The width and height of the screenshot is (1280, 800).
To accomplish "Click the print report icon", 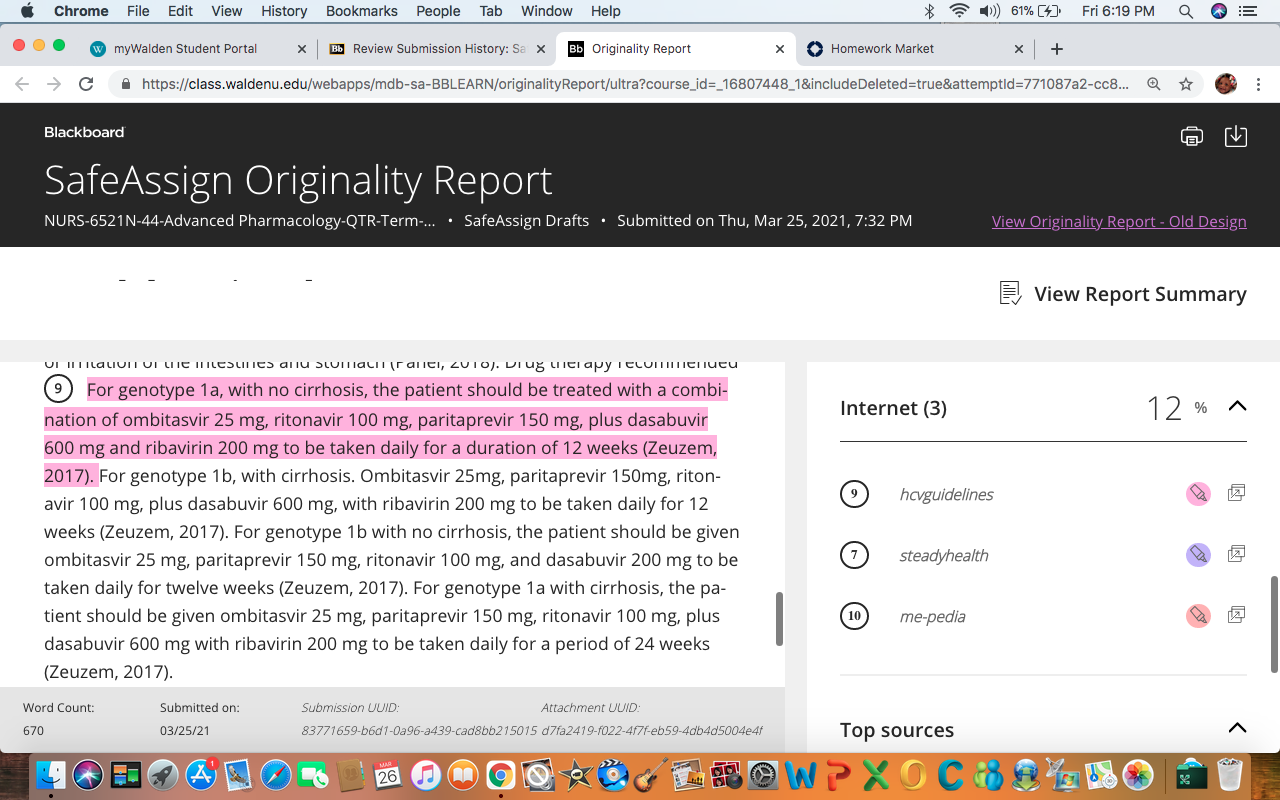I will point(1191,136).
